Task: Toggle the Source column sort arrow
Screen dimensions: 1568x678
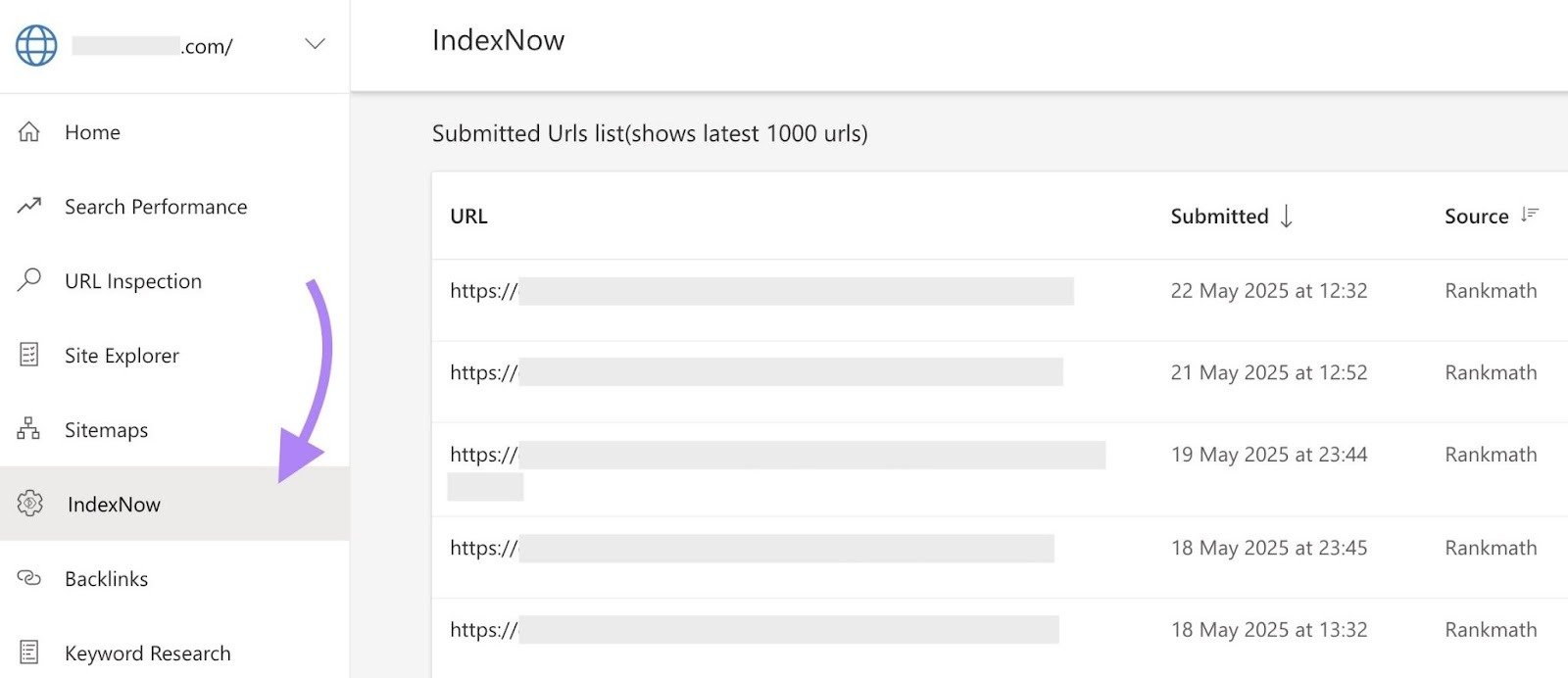Action: pos(1529,214)
